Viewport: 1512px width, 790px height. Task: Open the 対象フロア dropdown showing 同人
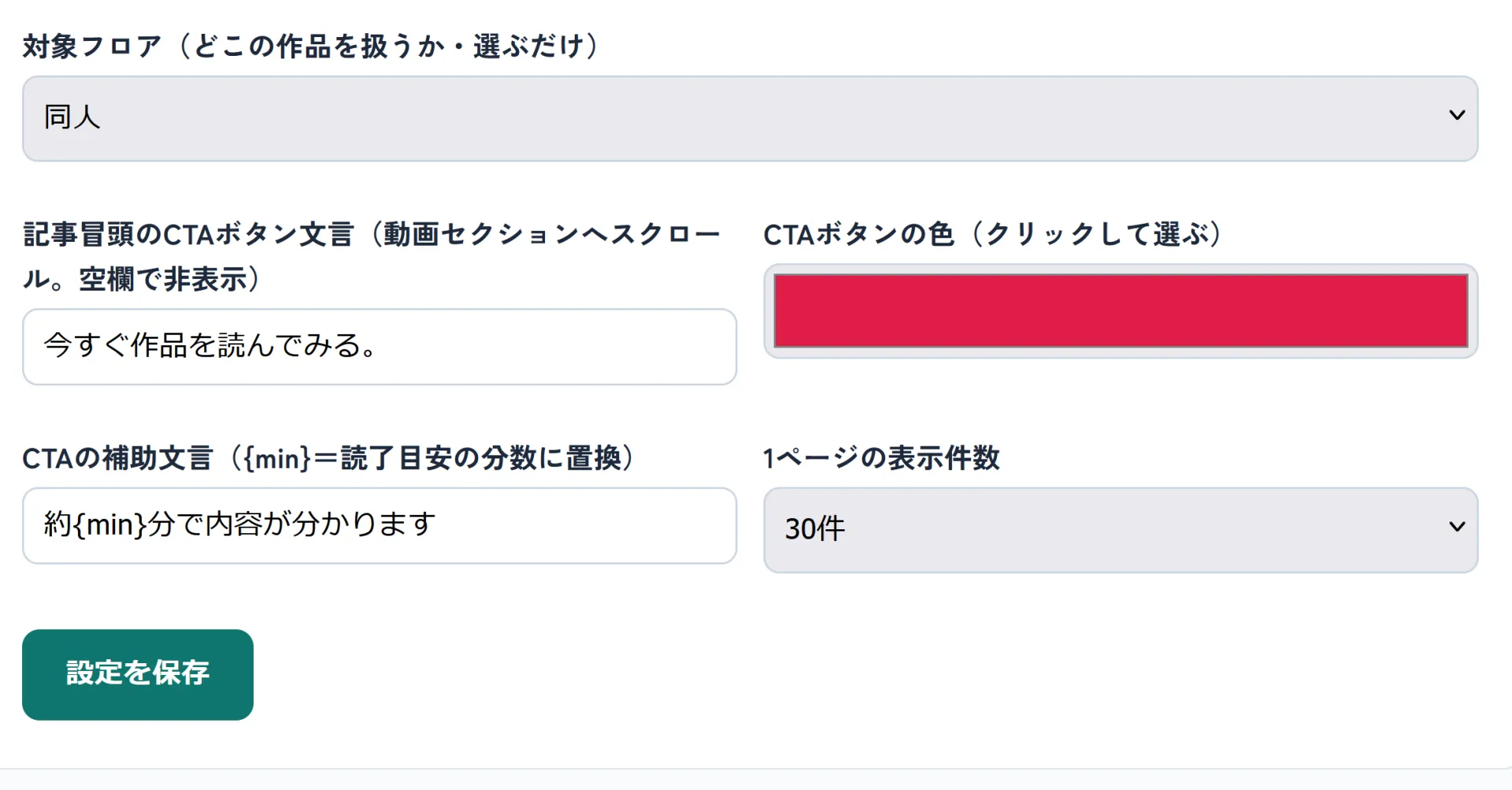[750, 119]
